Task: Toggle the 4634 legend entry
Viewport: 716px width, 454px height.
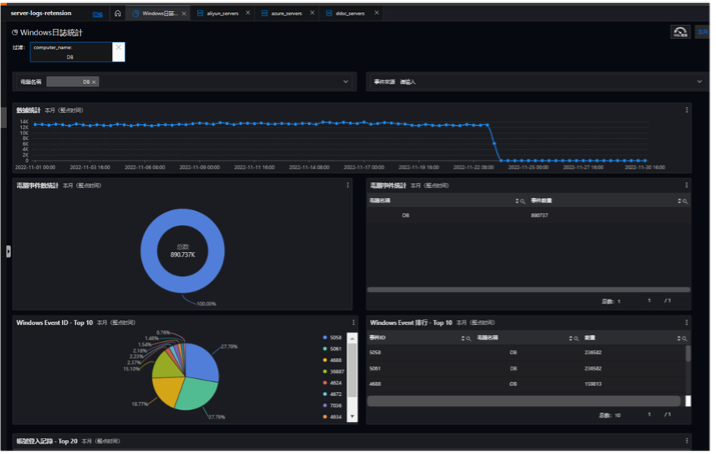Action: [x=332, y=417]
